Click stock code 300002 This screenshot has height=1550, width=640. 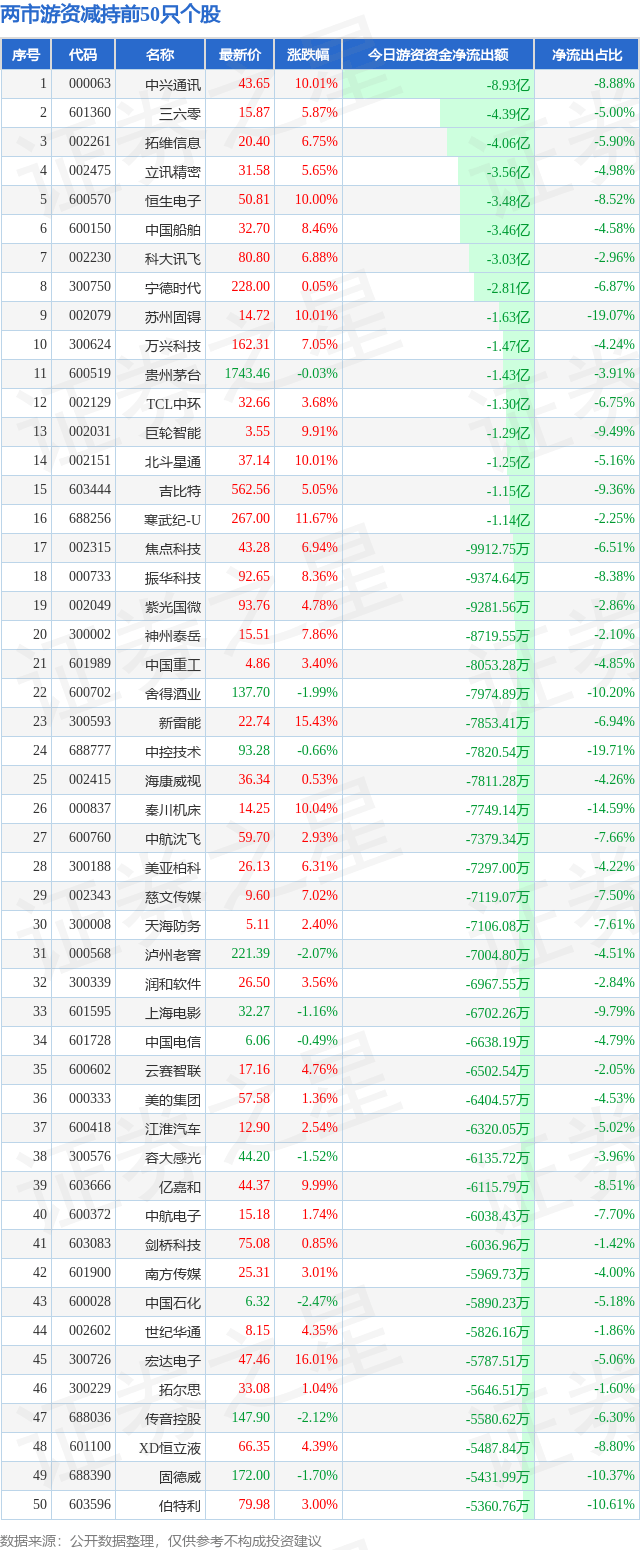[90, 635]
